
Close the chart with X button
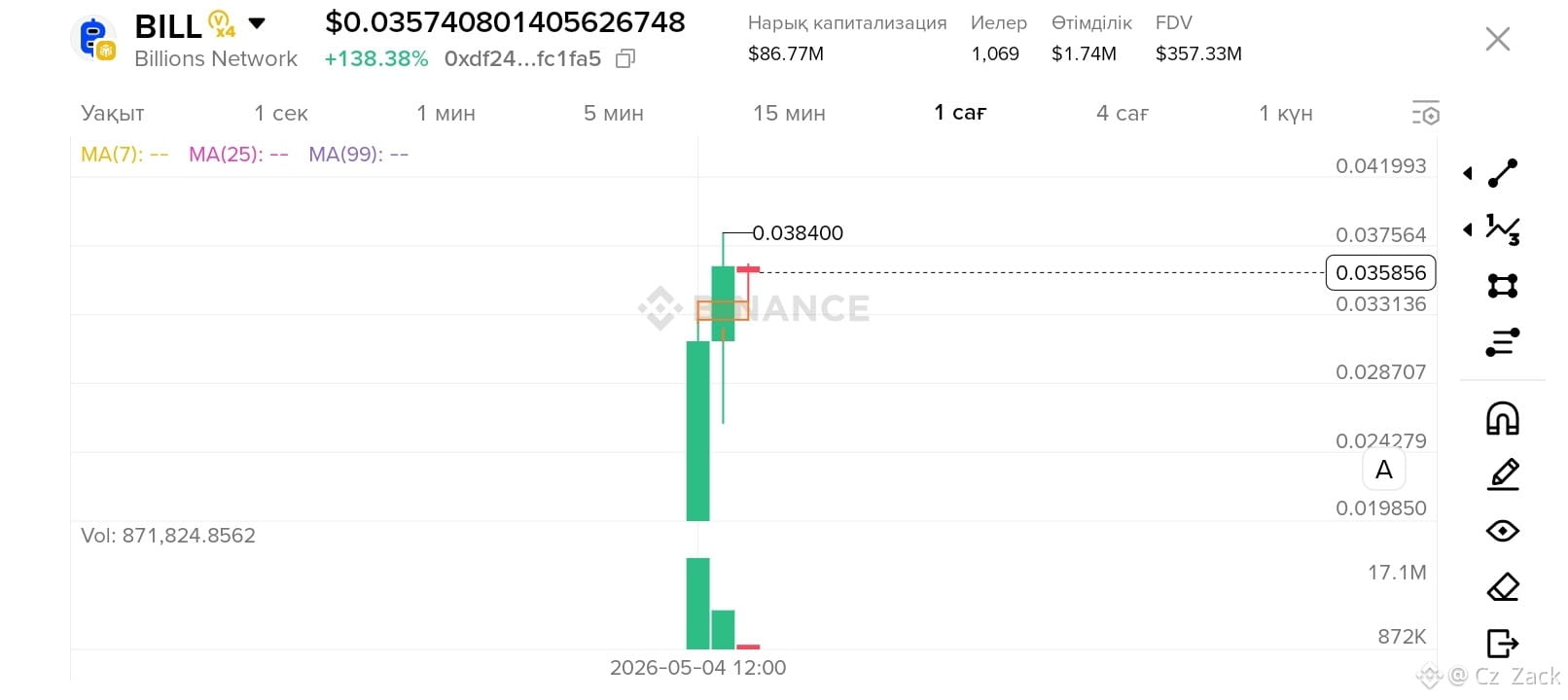coord(1498,39)
